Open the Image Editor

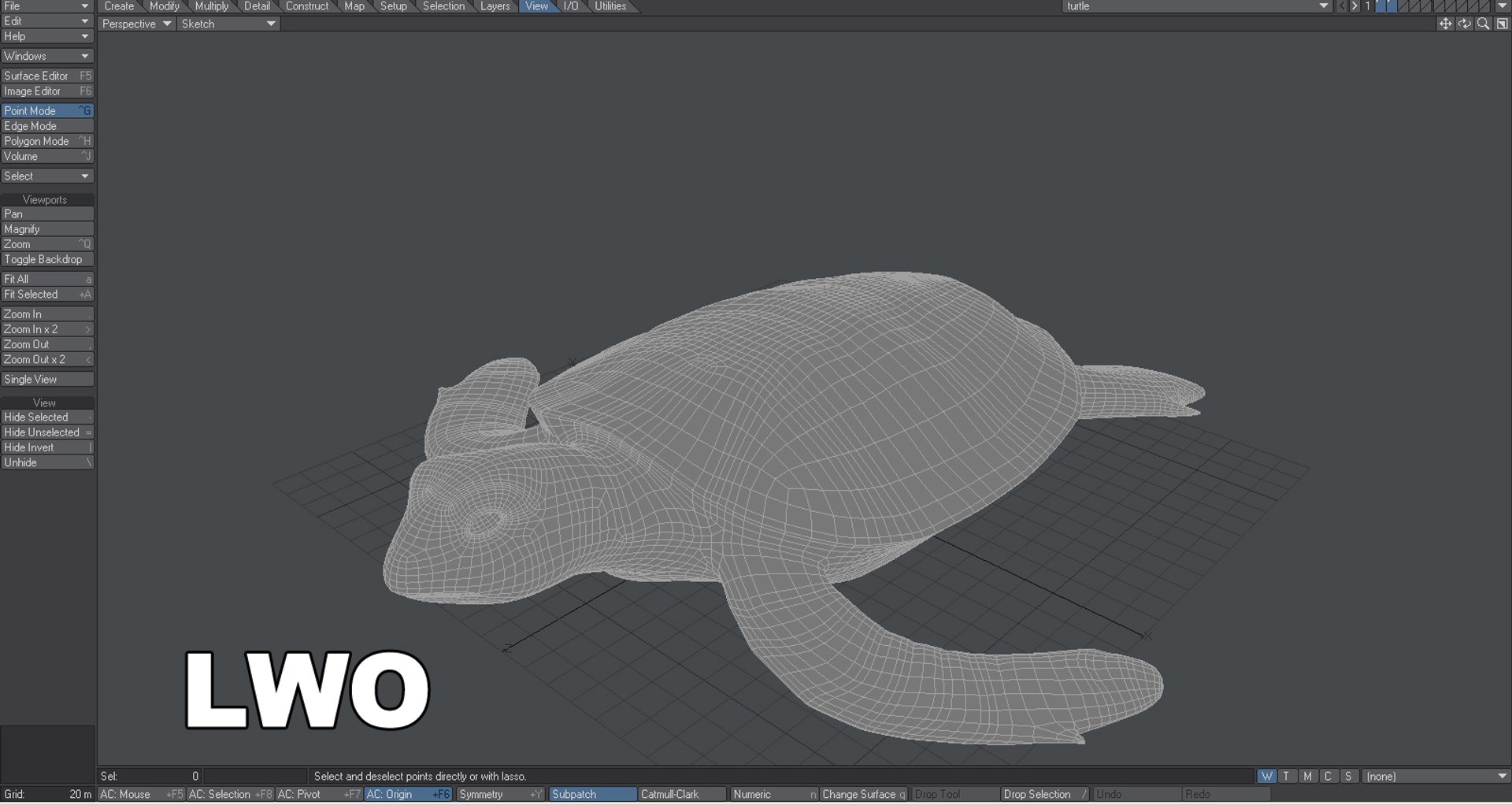point(46,91)
